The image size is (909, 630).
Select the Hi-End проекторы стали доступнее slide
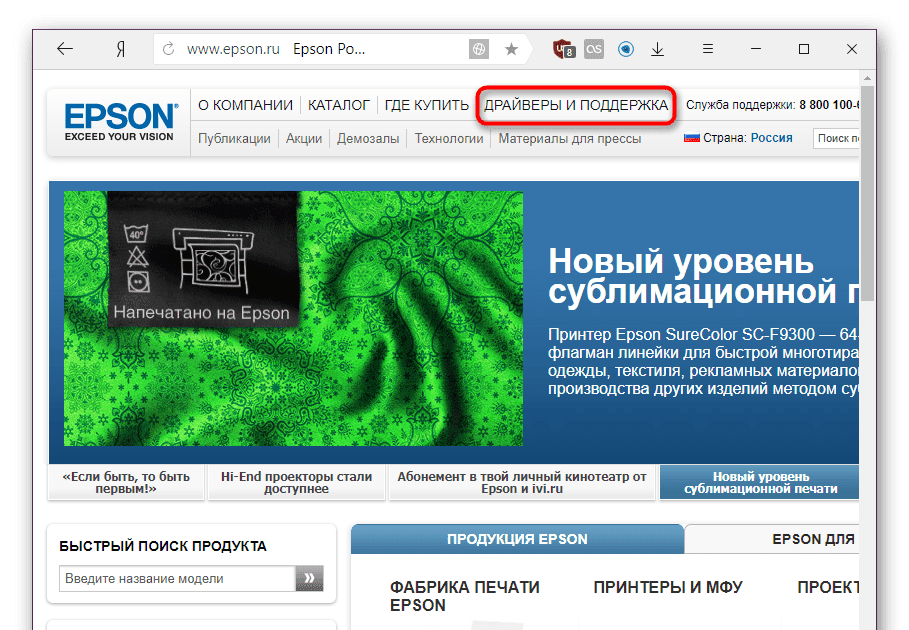click(296, 482)
